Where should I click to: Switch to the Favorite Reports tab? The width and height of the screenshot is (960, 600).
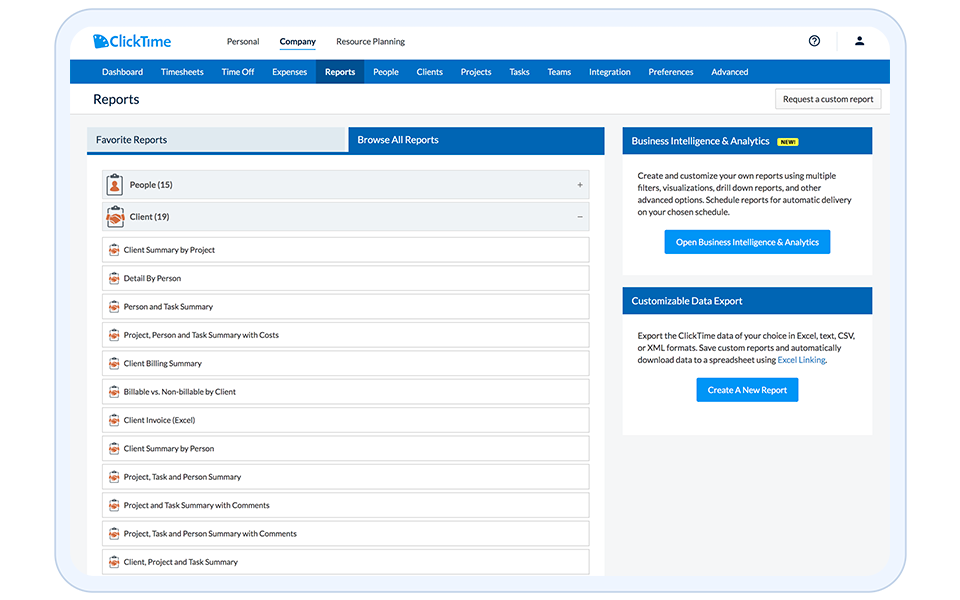(x=216, y=140)
